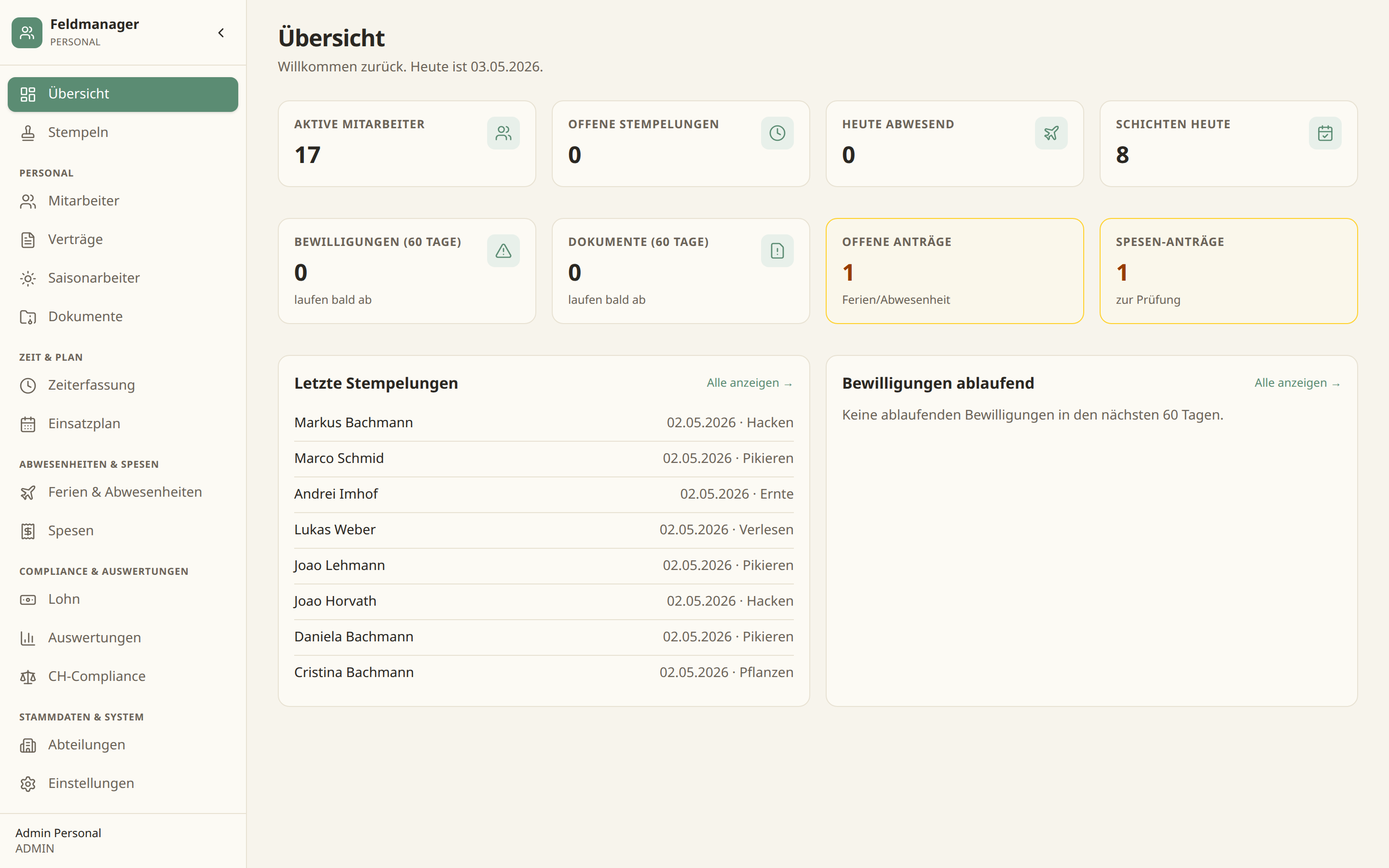The image size is (1389, 868).
Task: Click 'zur Prüfung' subtitle text
Action: pyautogui.click(x=1148, y=299)
